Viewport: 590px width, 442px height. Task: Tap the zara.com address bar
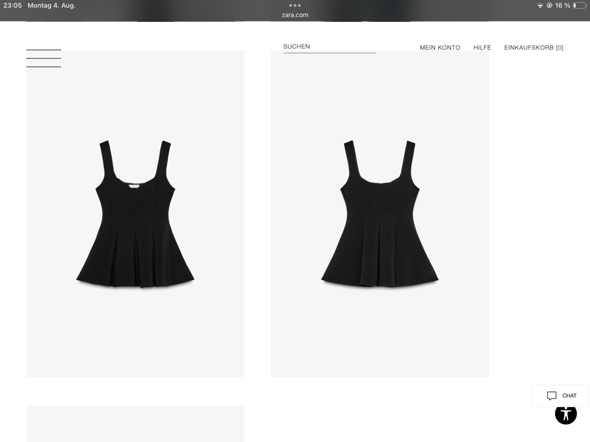[295, 15]
